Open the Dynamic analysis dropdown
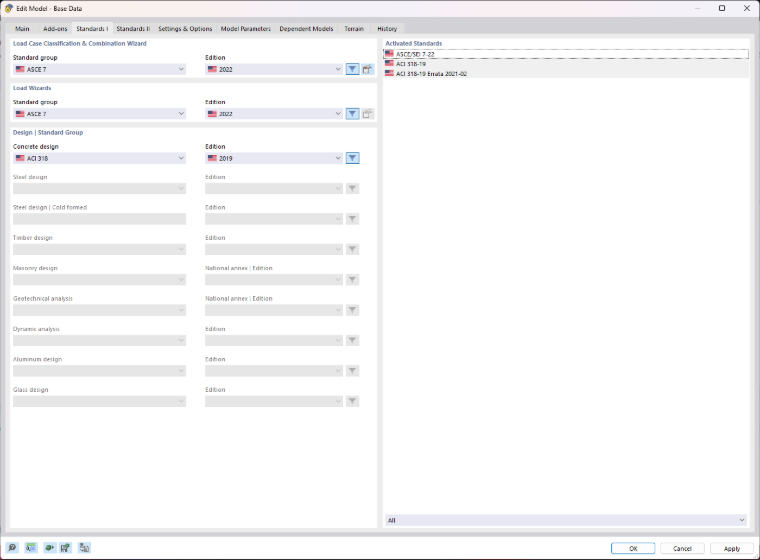Image resolution: width=760 pixels, height=560 pixels. coord(99,340)
